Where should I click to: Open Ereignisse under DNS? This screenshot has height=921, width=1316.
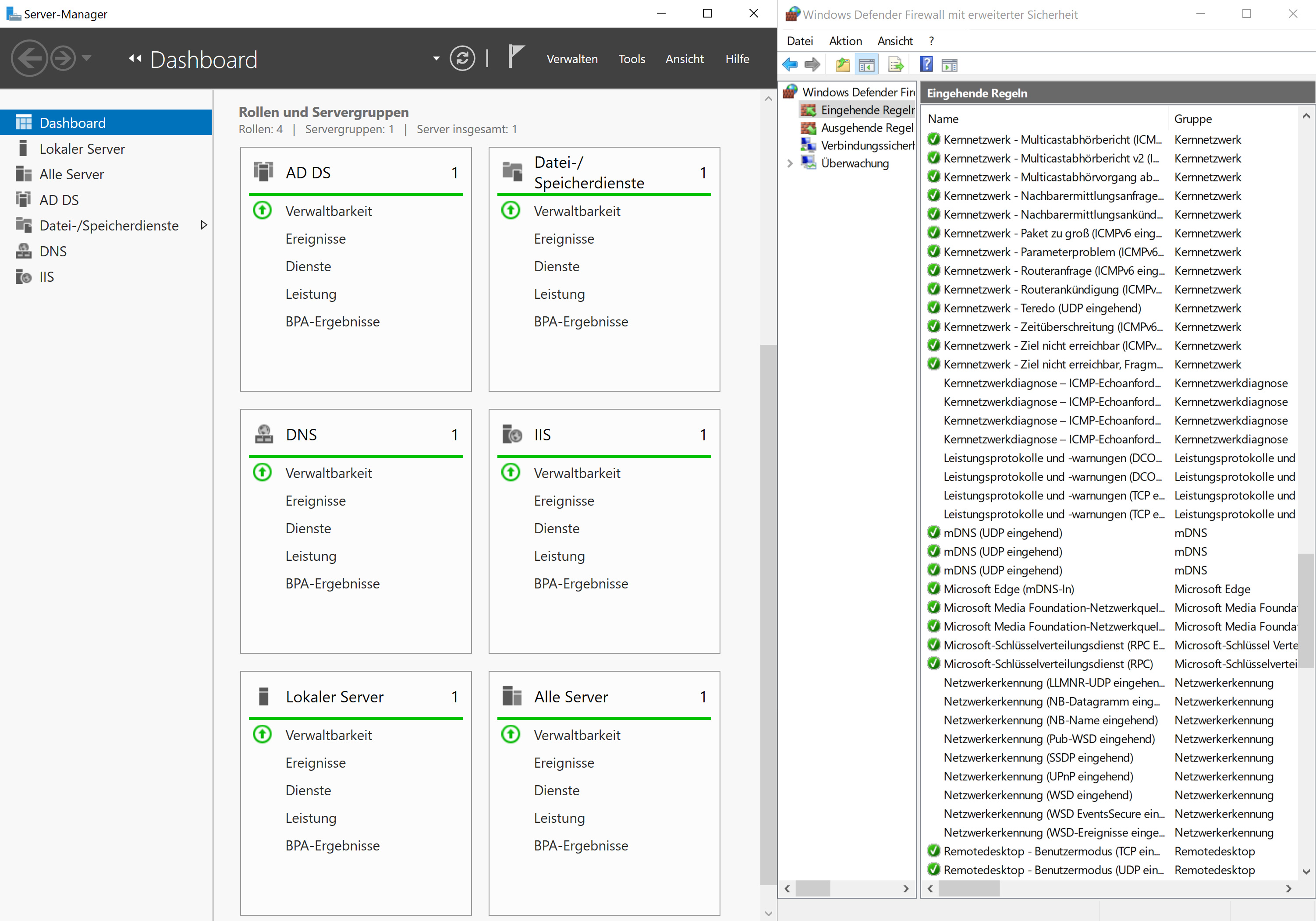coord(315,500)
